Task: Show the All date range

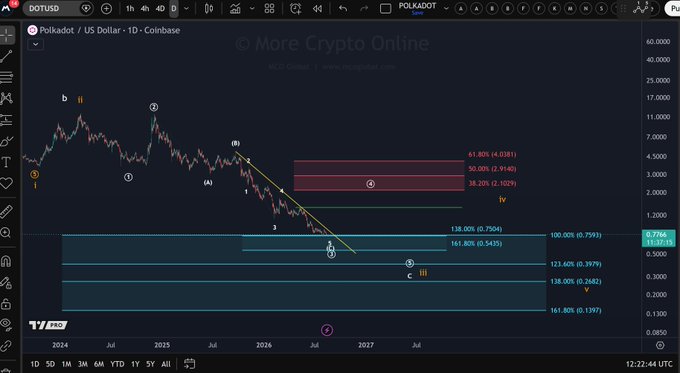Action: pos(166,364)
